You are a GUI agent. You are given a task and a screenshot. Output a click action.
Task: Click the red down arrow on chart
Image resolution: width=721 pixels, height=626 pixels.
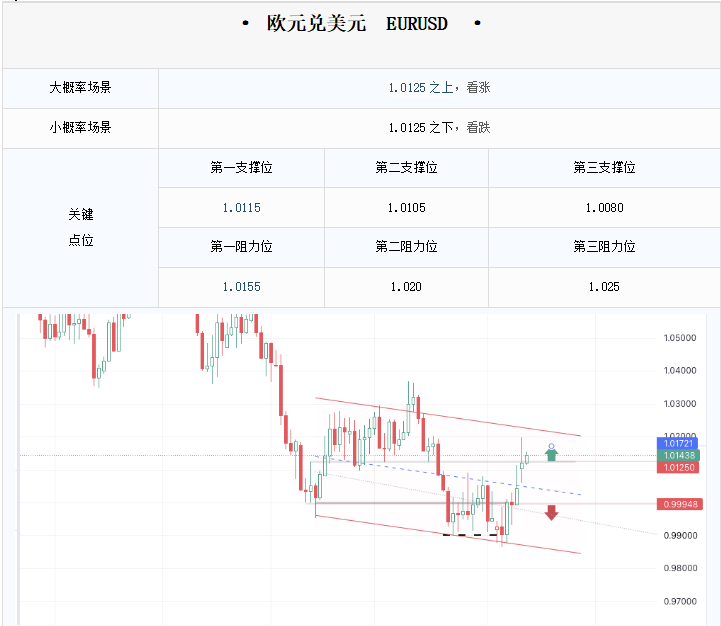point(551,512)
